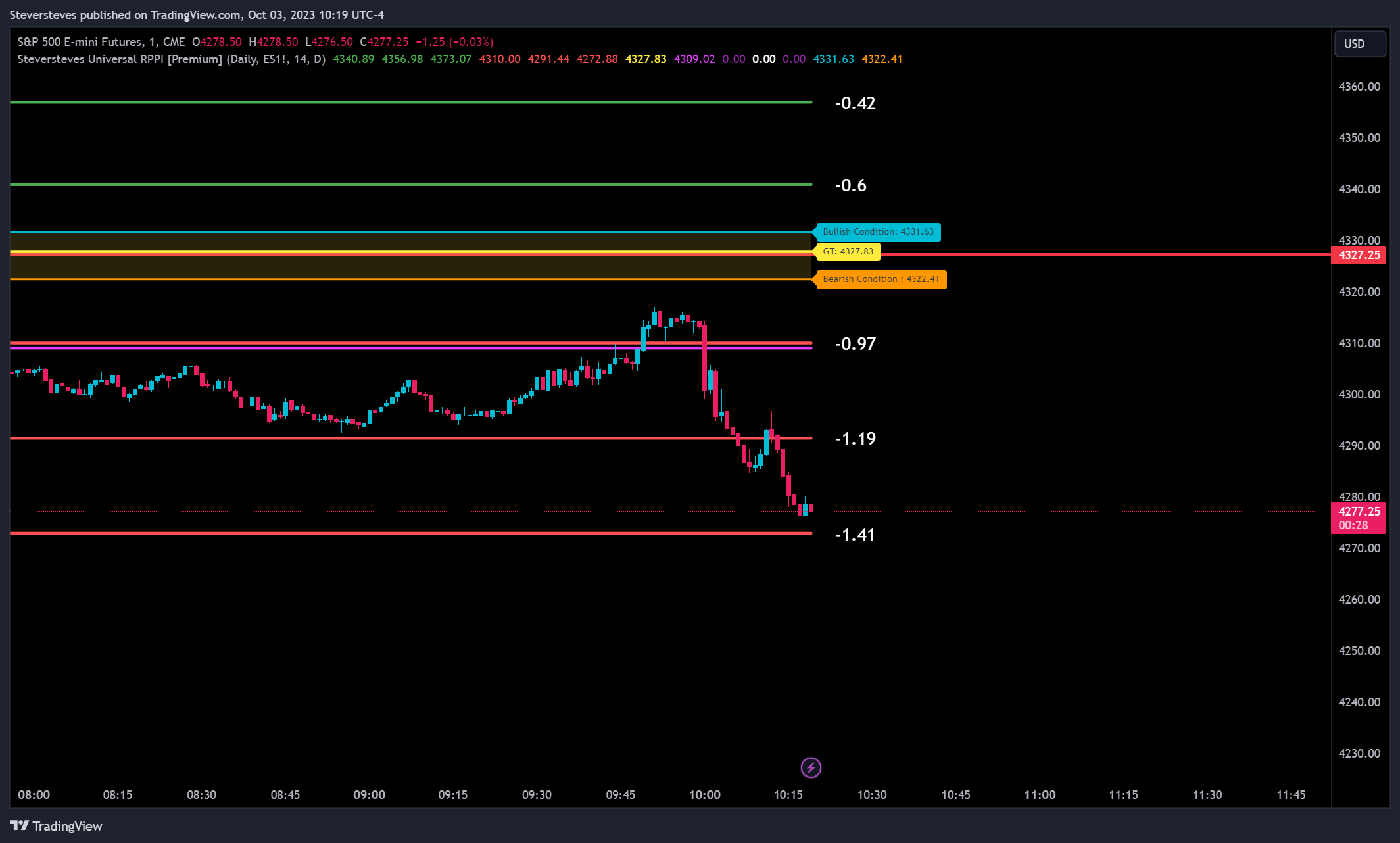Click the 4291.44 red indicator value
Viewport: 1400px width, 843px height.
(548, 59)
